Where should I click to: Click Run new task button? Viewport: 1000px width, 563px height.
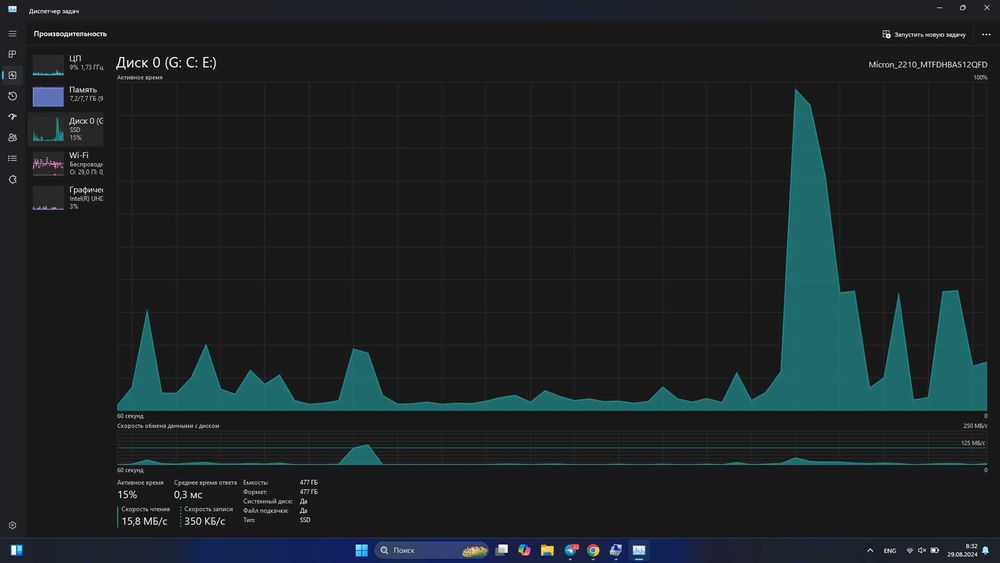point(923,34)
